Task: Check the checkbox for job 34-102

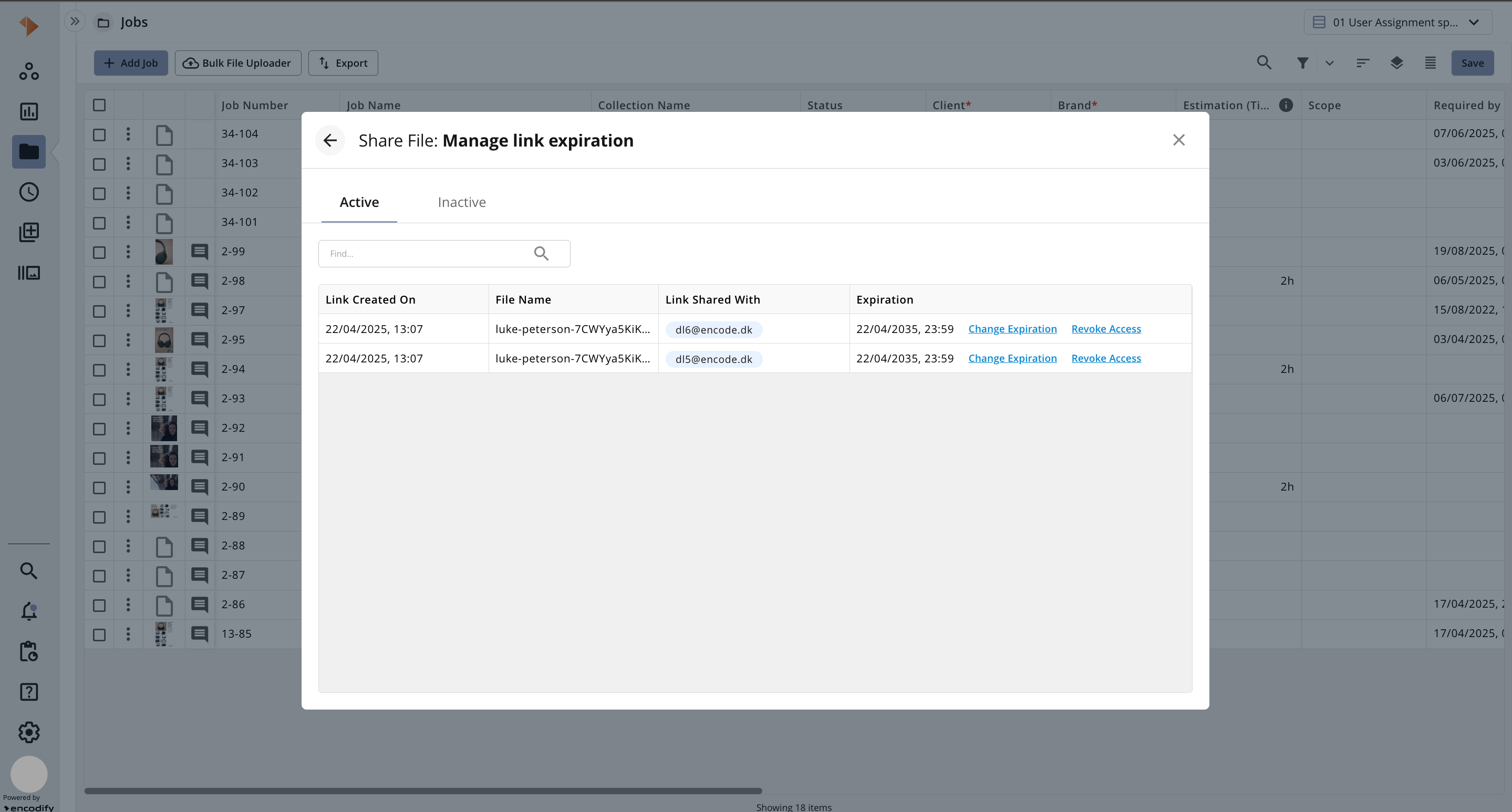Action: (99, 193)
